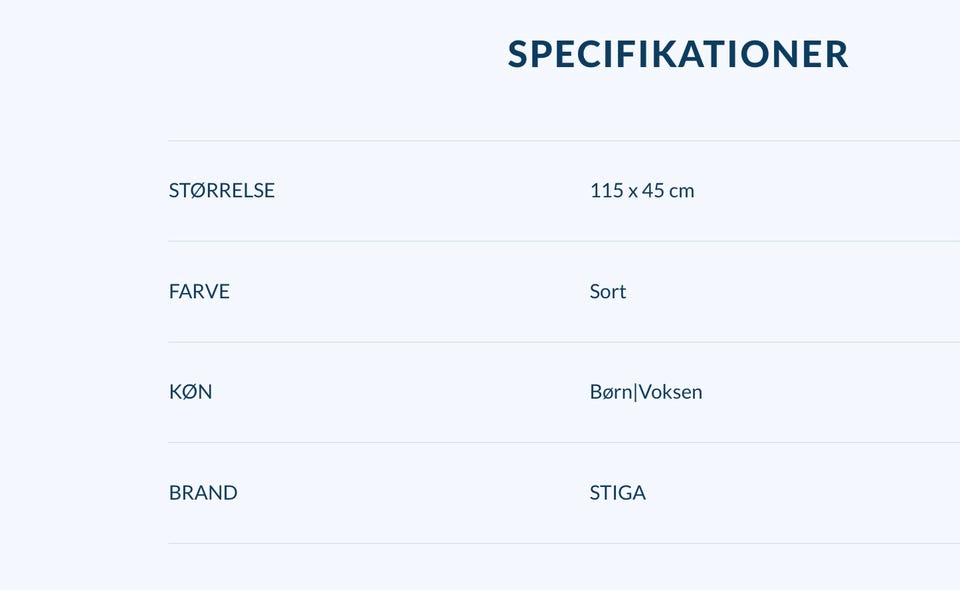The height and width of the screenshot is (590, 960).
Task: Click the brand value STIGA
Action: [617, 493]
